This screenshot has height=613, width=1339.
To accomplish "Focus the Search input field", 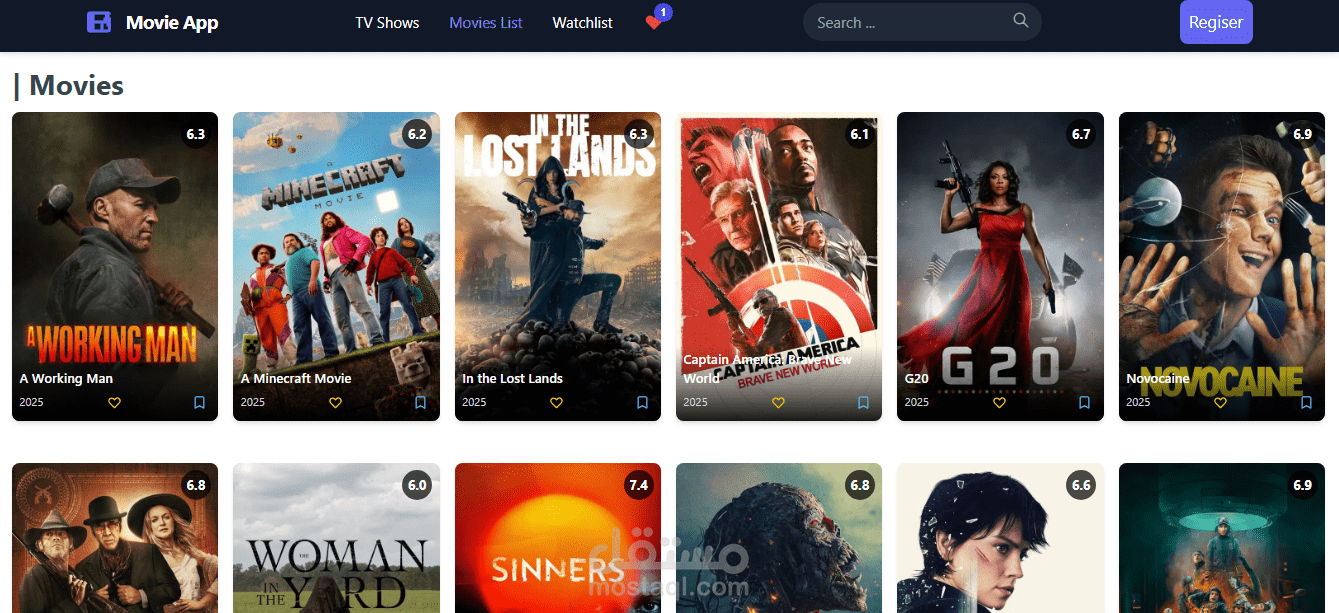I will [x=922, y=22].
